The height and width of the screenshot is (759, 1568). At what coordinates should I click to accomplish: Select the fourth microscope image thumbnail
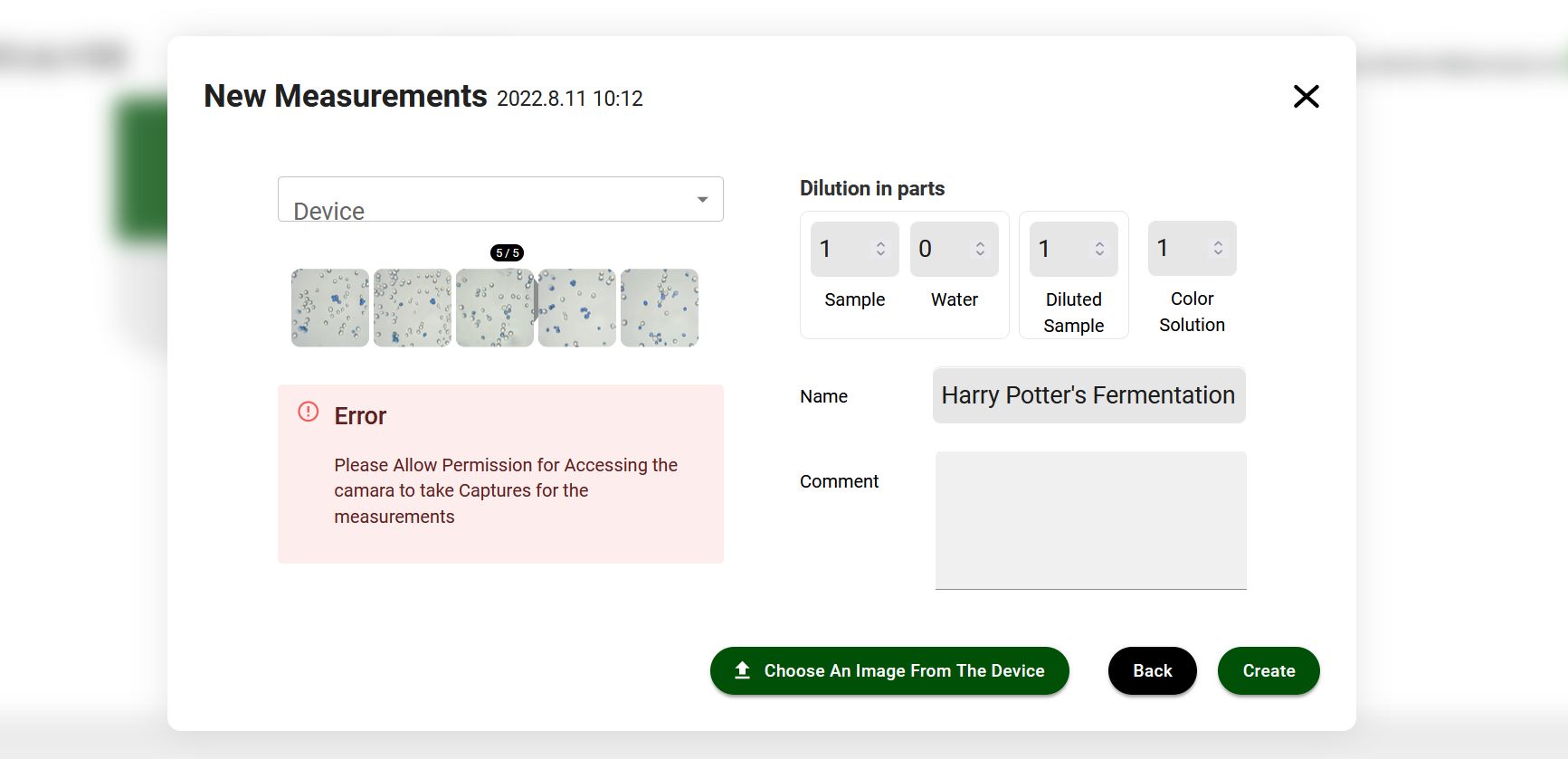click(577, 308)
